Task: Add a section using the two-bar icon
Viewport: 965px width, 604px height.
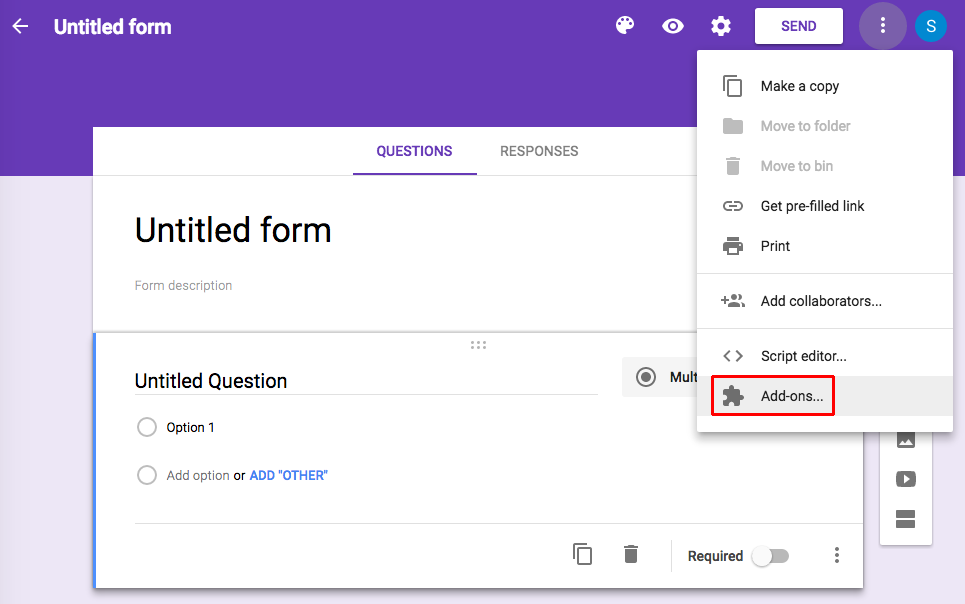Action: click(x=905, y=519)
